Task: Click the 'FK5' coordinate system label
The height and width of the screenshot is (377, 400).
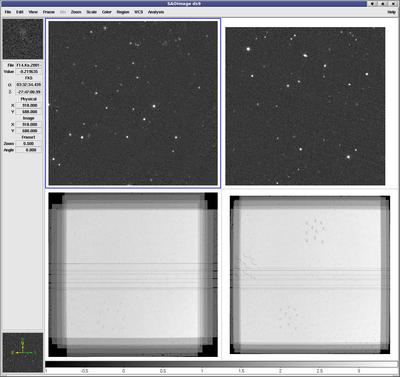Action: click(x=29, y=78)
